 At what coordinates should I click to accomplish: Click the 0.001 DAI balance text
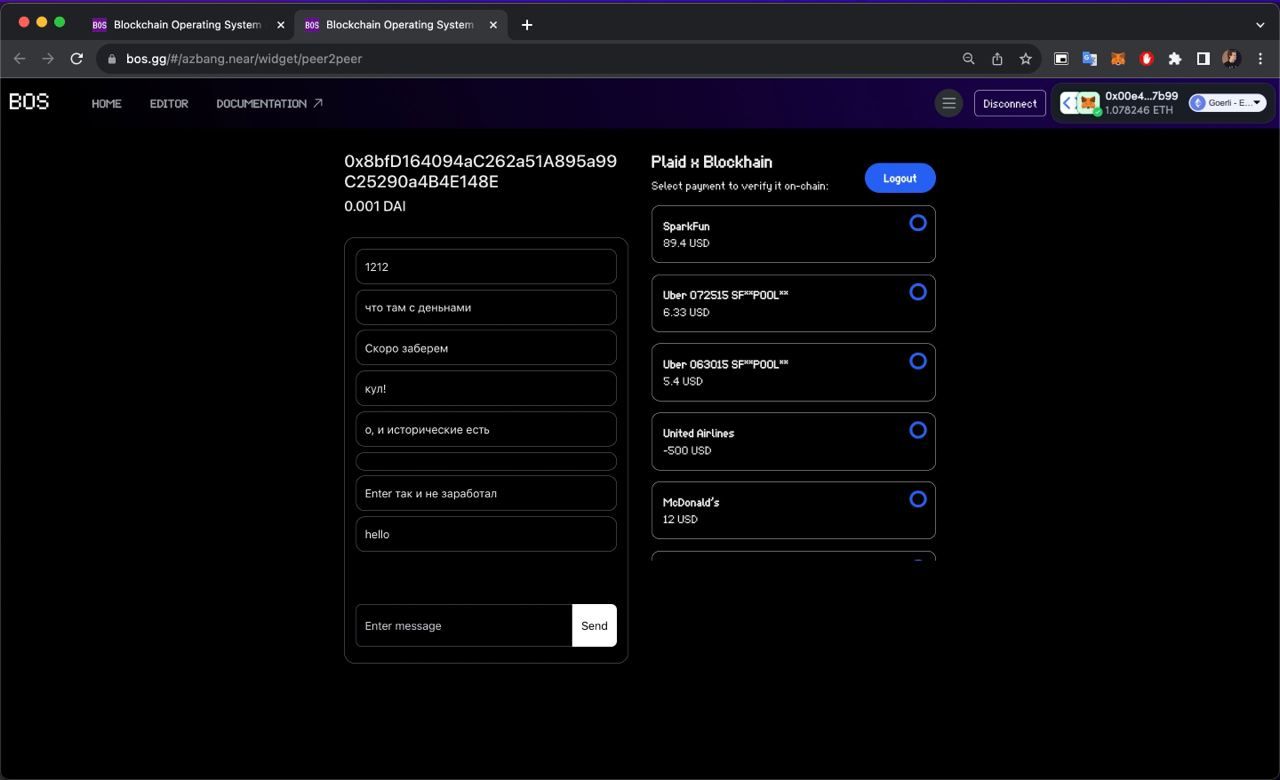375,206
